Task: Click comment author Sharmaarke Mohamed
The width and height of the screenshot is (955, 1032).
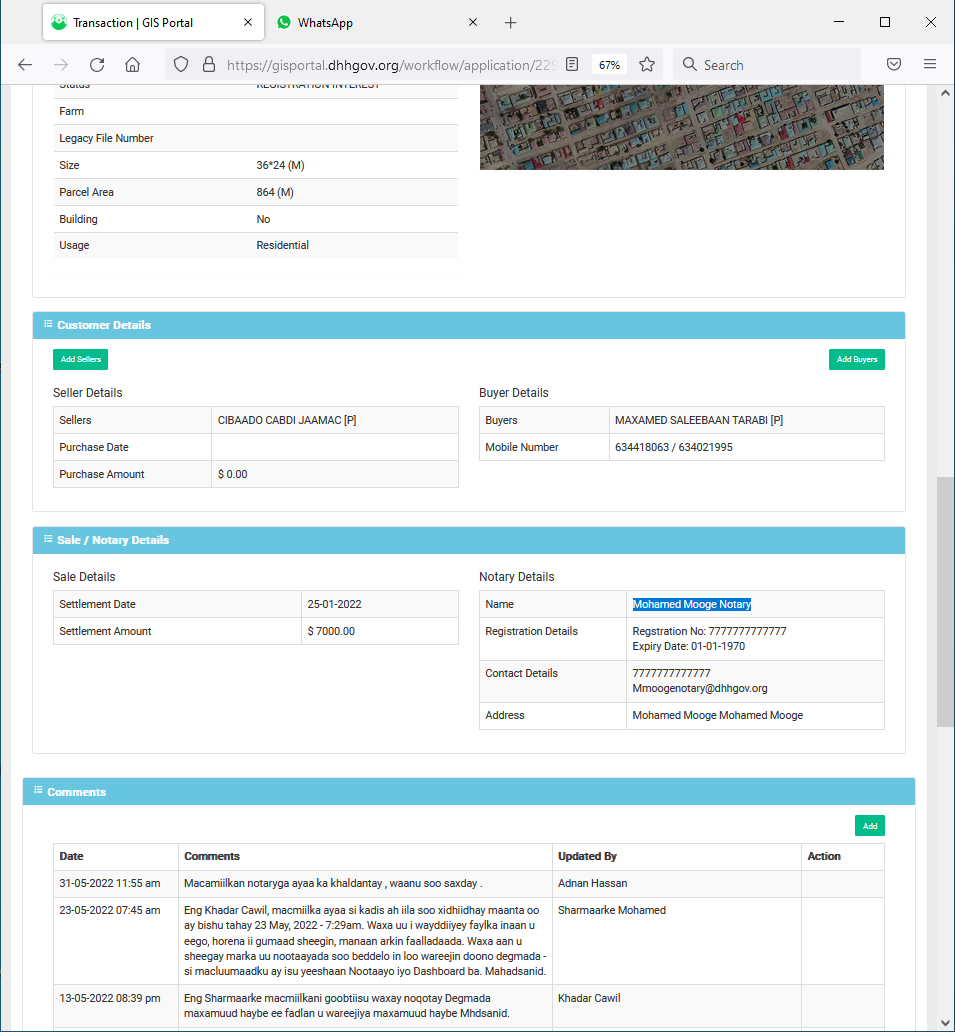Action: [x=611, y=910]
